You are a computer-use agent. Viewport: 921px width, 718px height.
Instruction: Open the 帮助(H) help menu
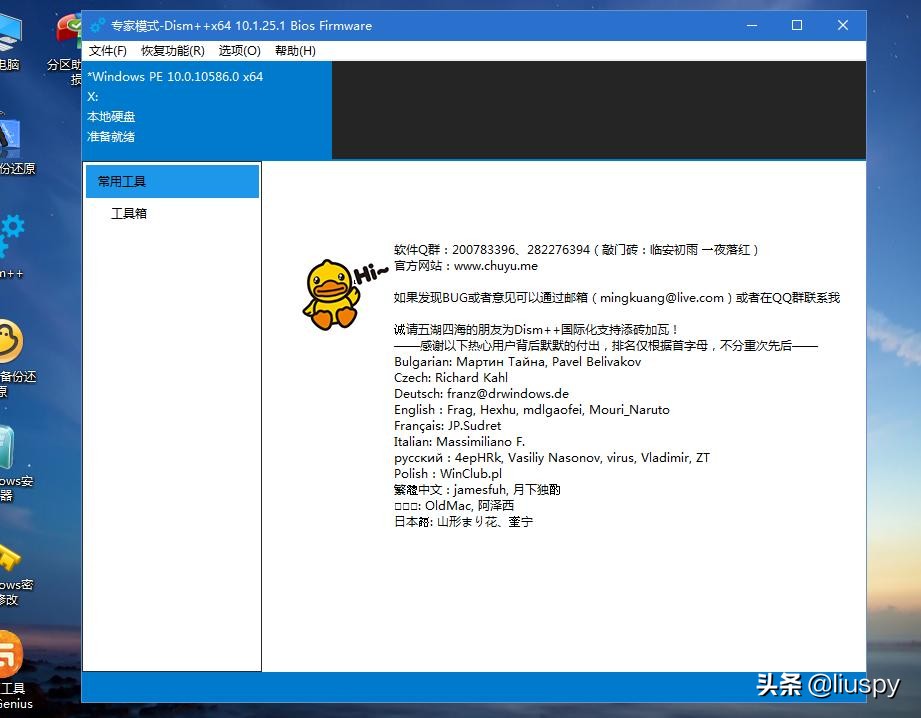pyautogui.click(x=294, y=50)
